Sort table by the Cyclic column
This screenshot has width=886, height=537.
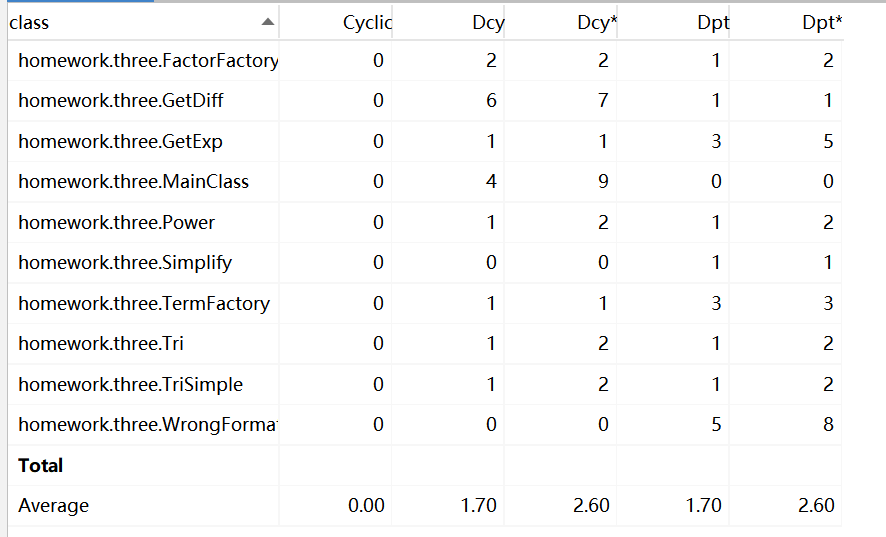pos(367,22)
